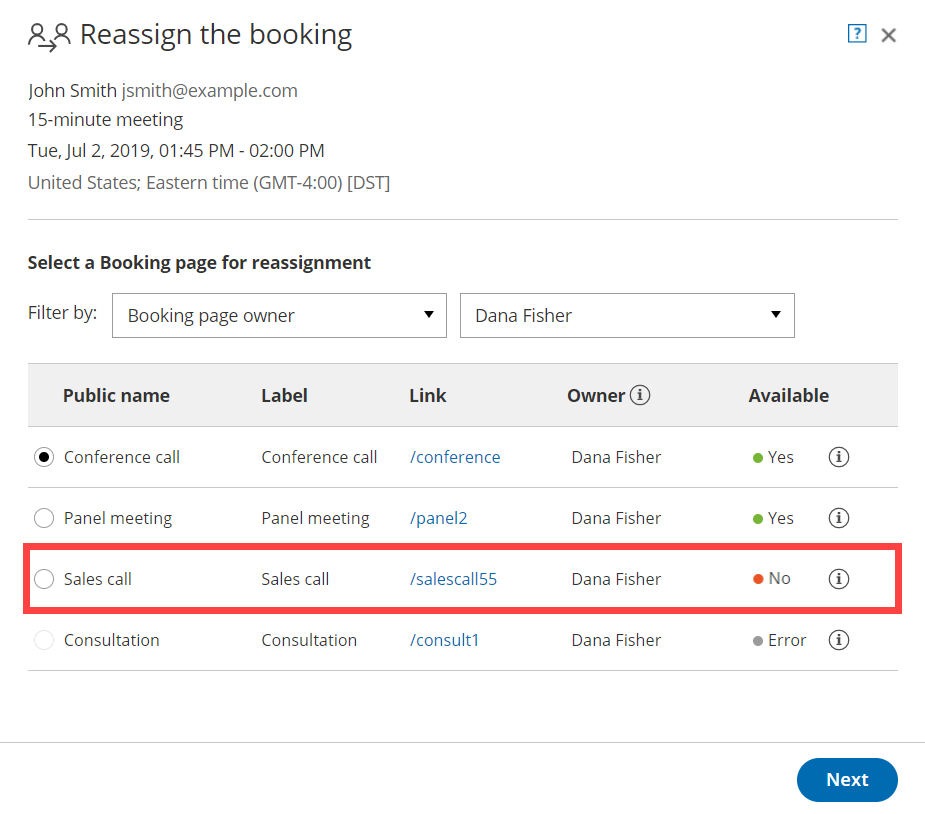
Task: Select the Panel meeting radio button
Action: (44, 518)
